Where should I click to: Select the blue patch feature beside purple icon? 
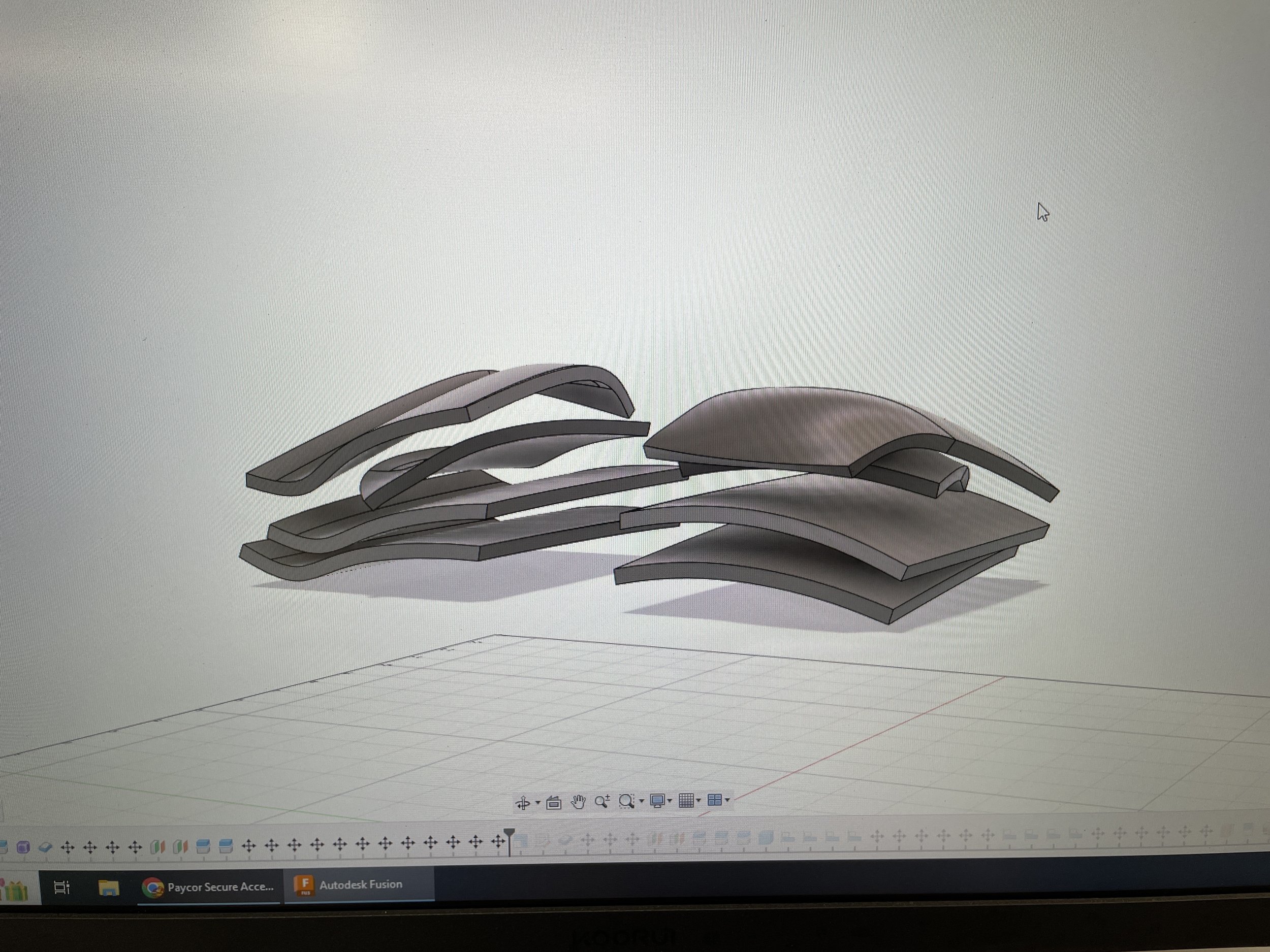[x=45, y=847]
